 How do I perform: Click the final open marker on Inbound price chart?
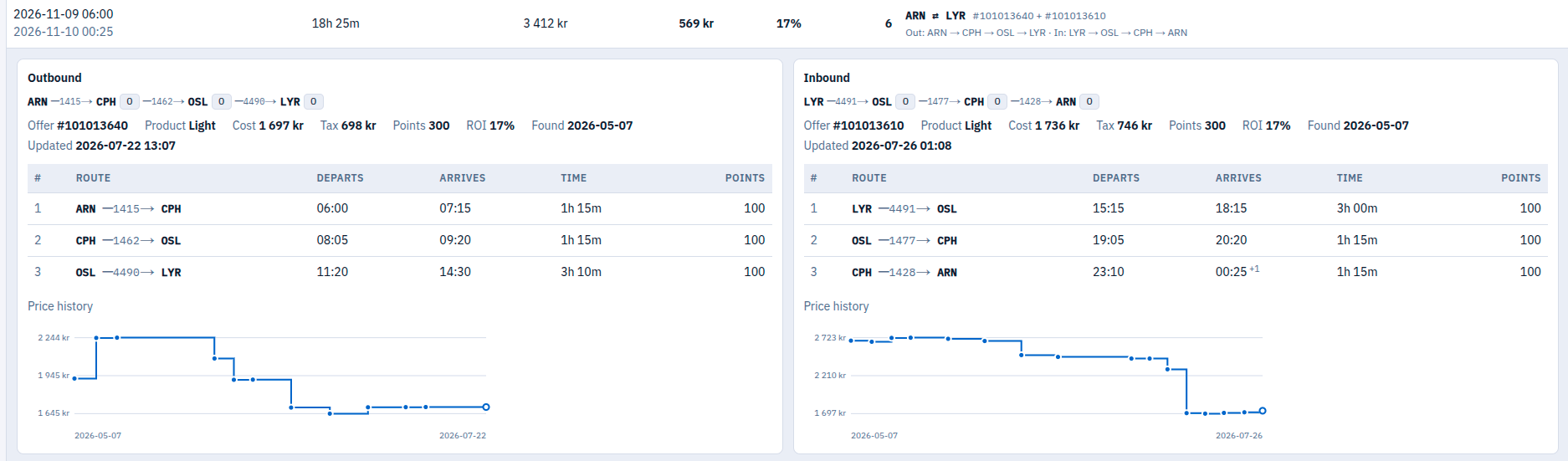coord(1263,411)
